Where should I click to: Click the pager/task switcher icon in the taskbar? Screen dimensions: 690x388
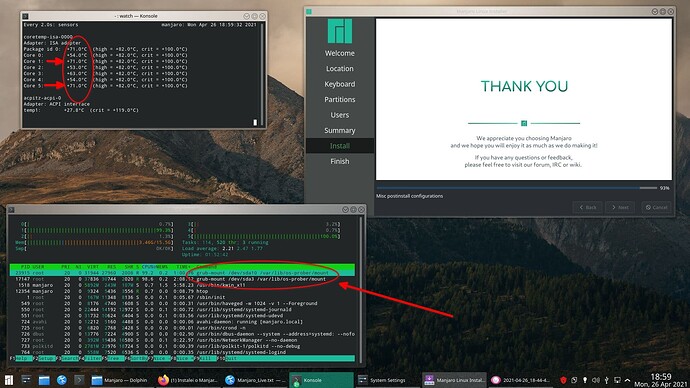[26, 380]
